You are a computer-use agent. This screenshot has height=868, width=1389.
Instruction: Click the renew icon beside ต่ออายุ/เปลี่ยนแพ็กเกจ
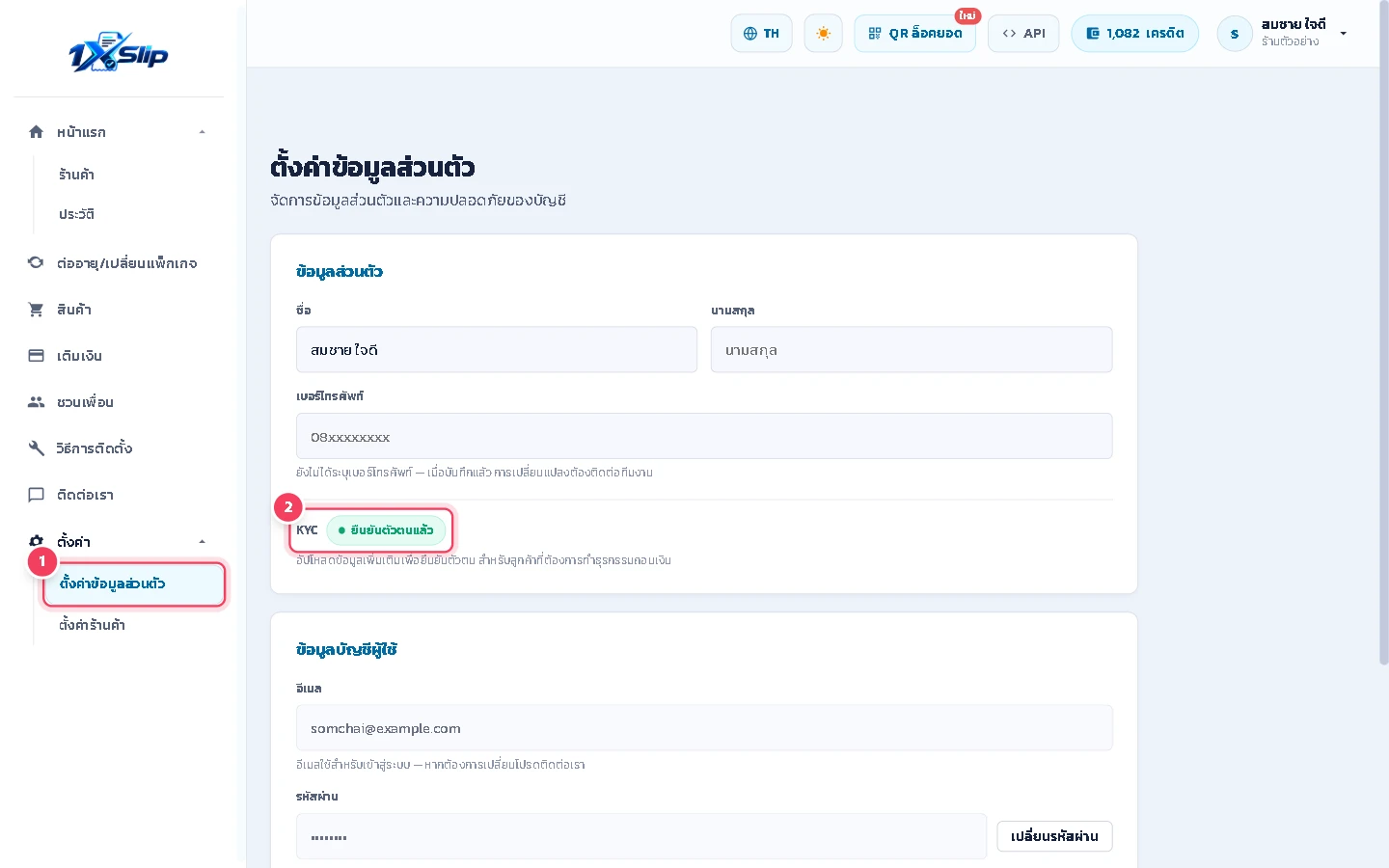[x=36, y=262]
